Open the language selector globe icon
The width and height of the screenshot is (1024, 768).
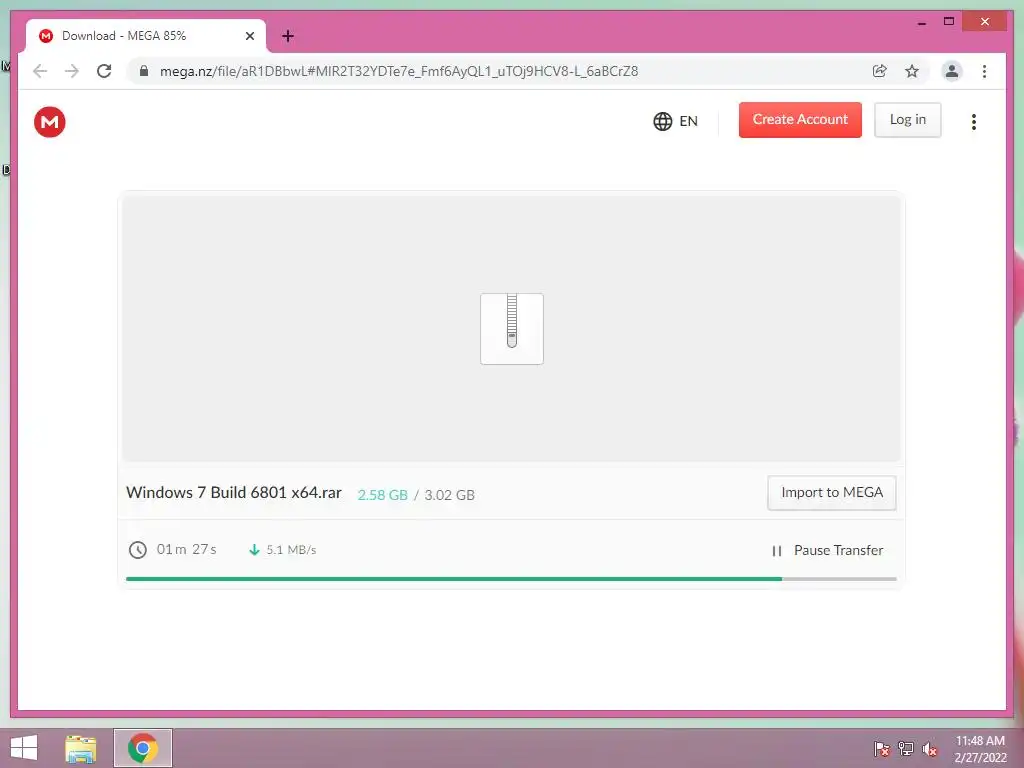(x=662, y=121)
